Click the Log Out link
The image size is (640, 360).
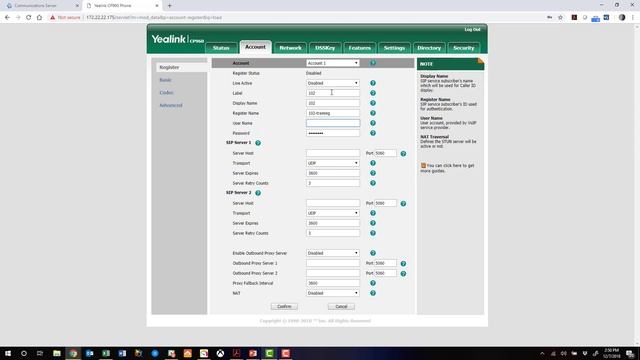[472, 29]
